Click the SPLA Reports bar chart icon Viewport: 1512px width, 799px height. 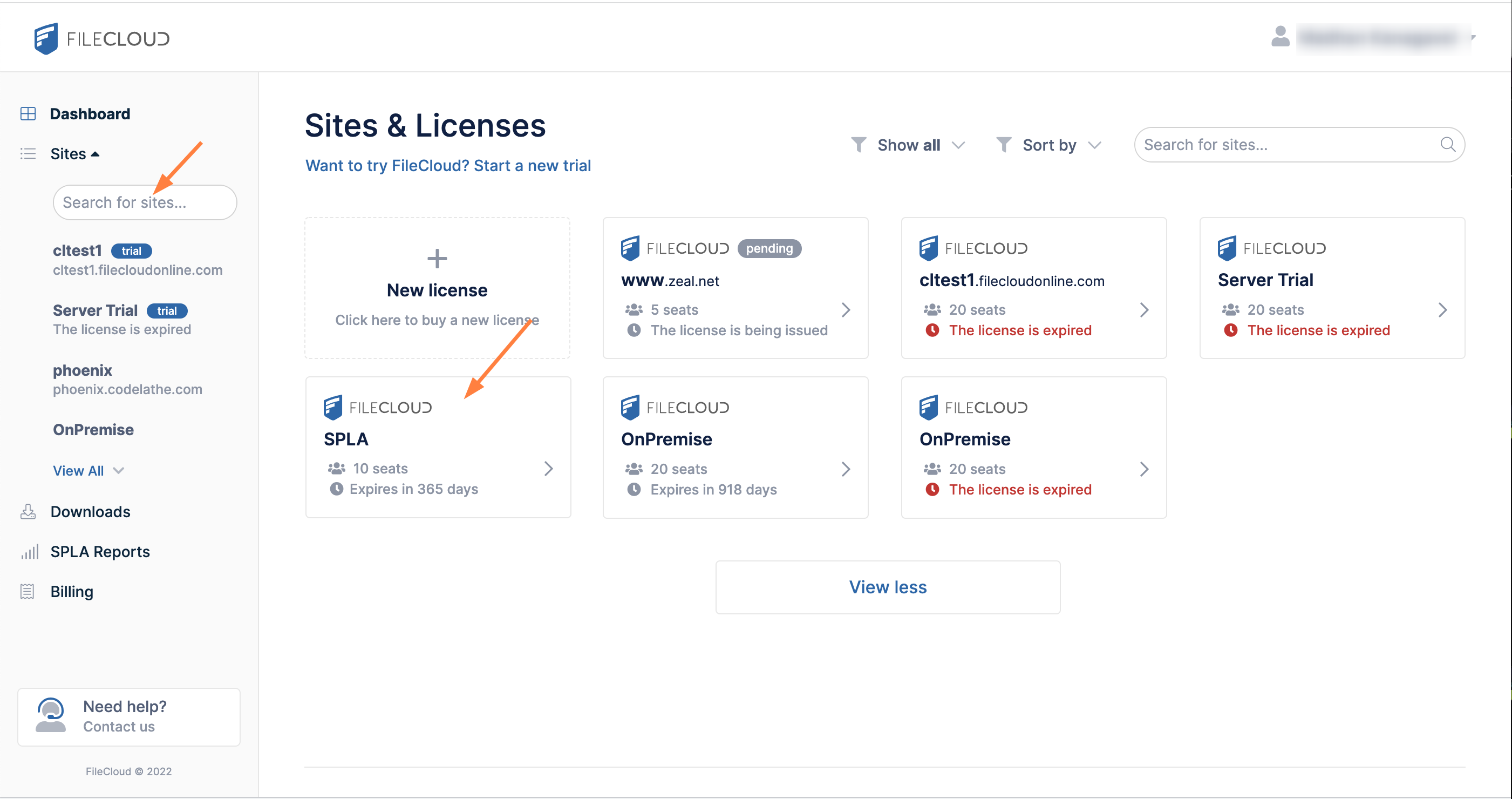coord(29,552)
